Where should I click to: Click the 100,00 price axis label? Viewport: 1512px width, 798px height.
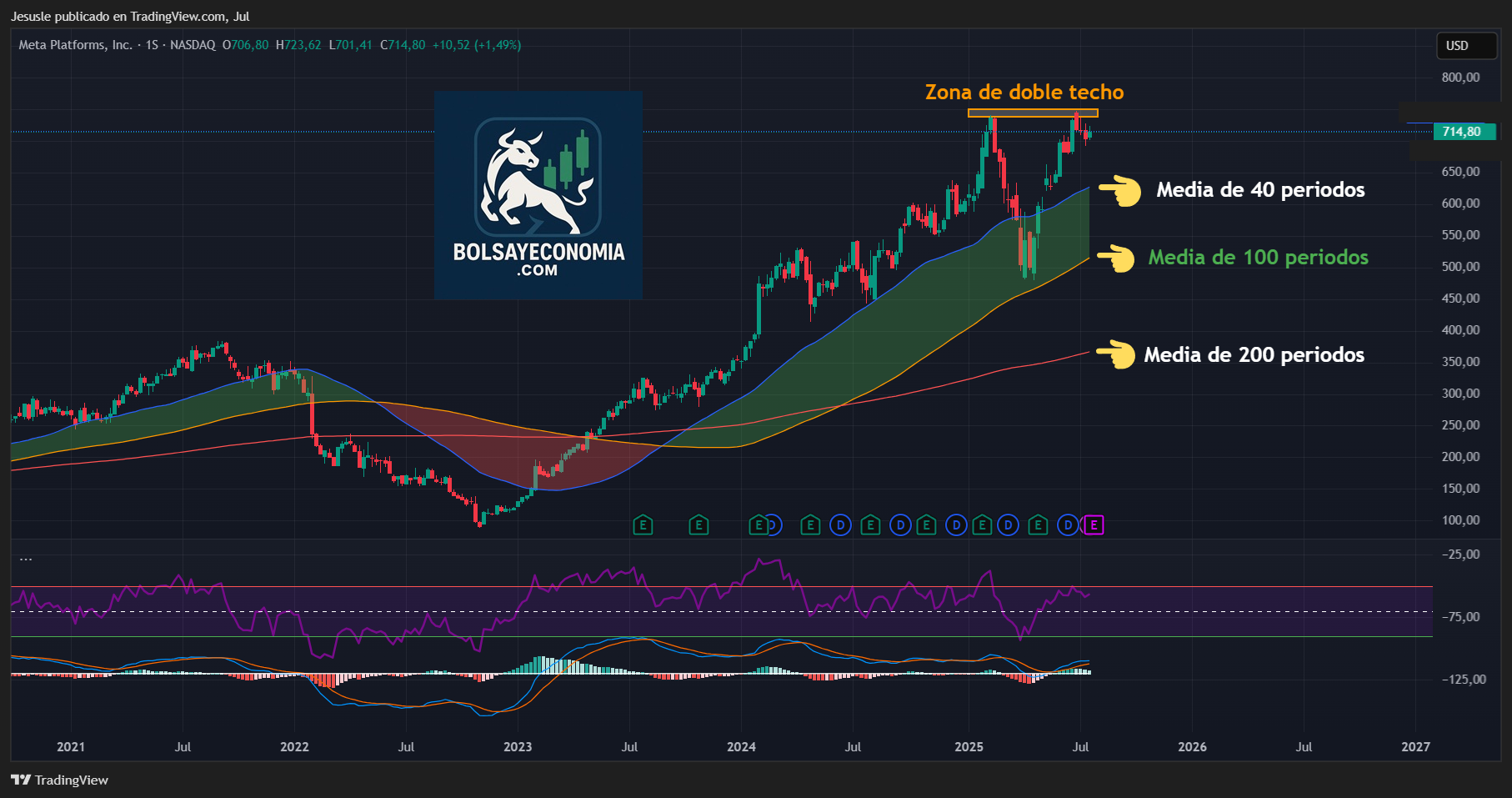[1460, 520]
